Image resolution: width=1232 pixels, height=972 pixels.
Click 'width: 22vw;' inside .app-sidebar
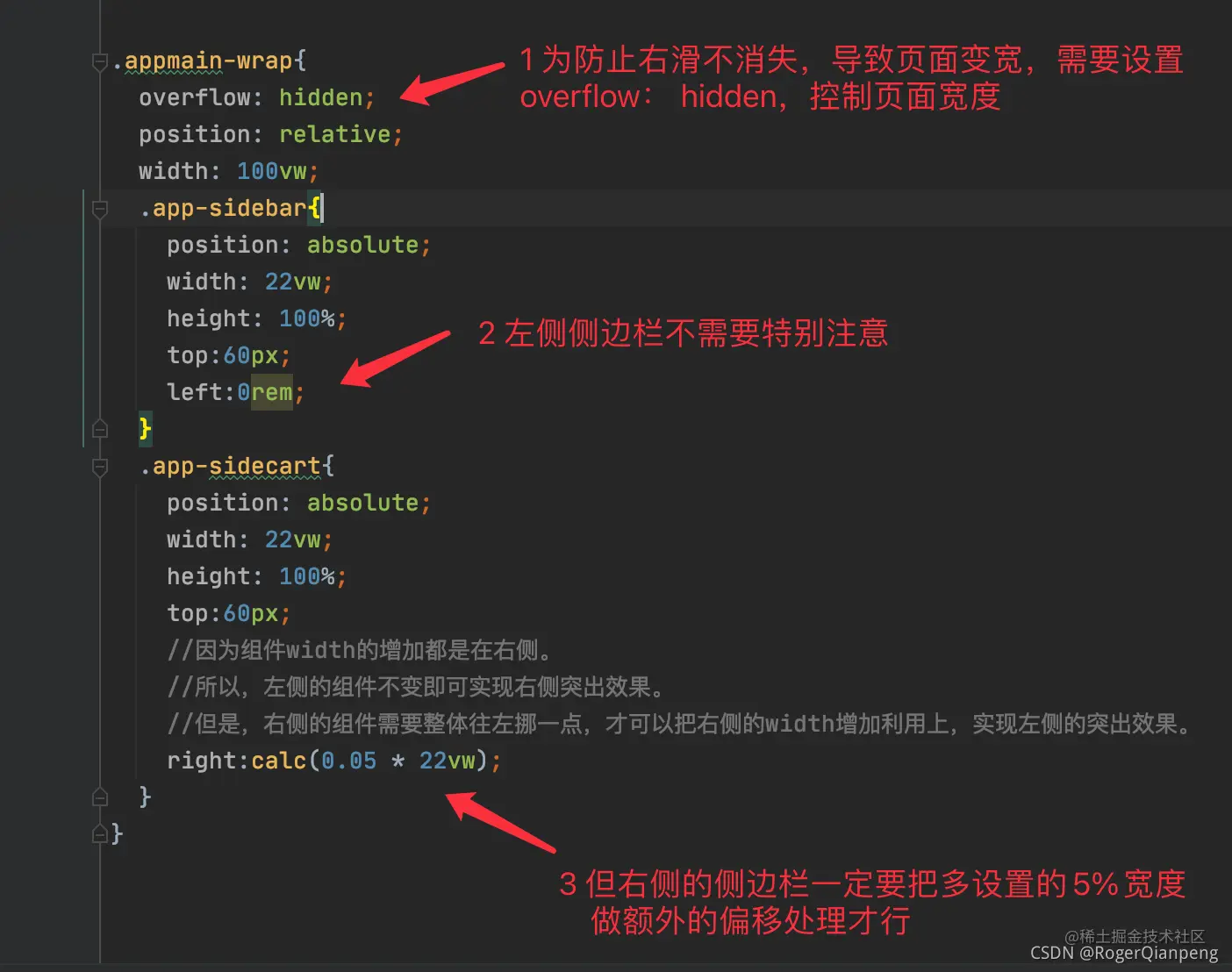click(x=249, y=282)
